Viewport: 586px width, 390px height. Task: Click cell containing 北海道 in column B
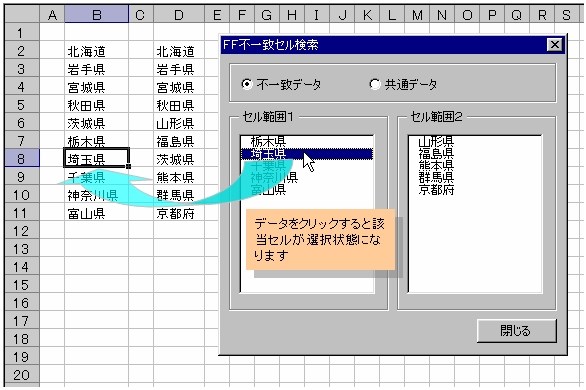click(x=96, y=51)
